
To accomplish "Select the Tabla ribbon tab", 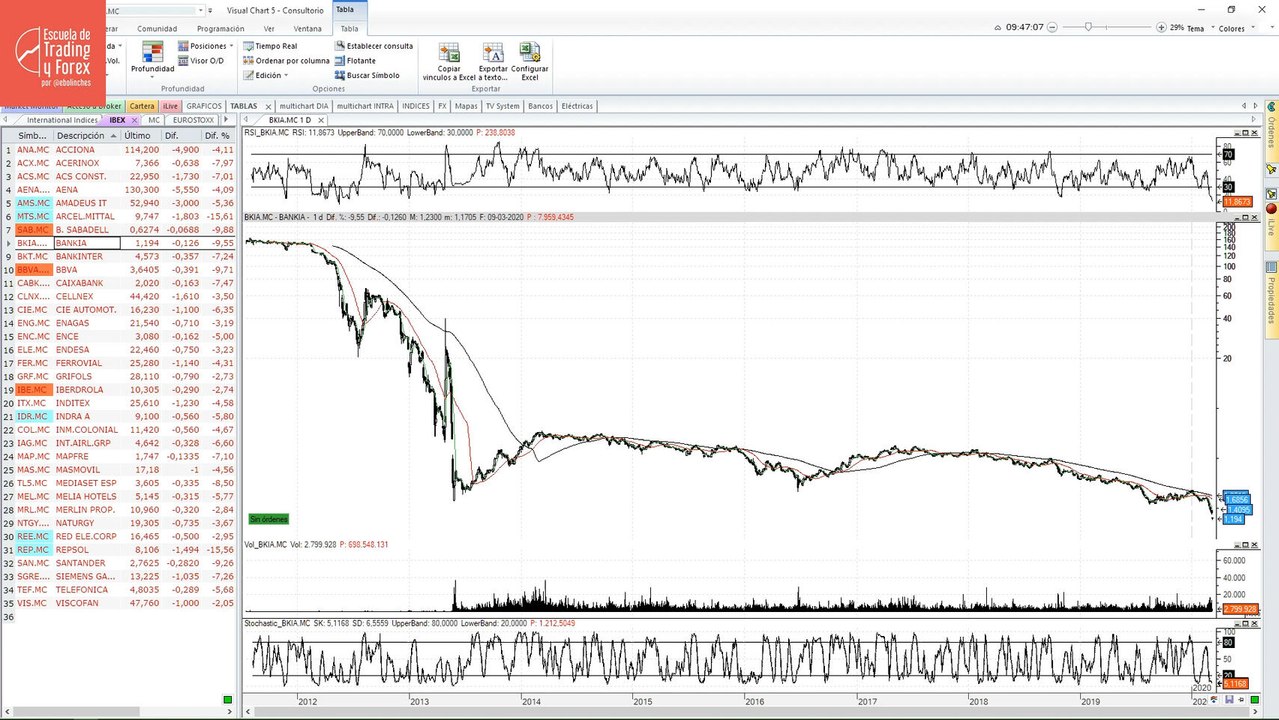I will (349, 28).
